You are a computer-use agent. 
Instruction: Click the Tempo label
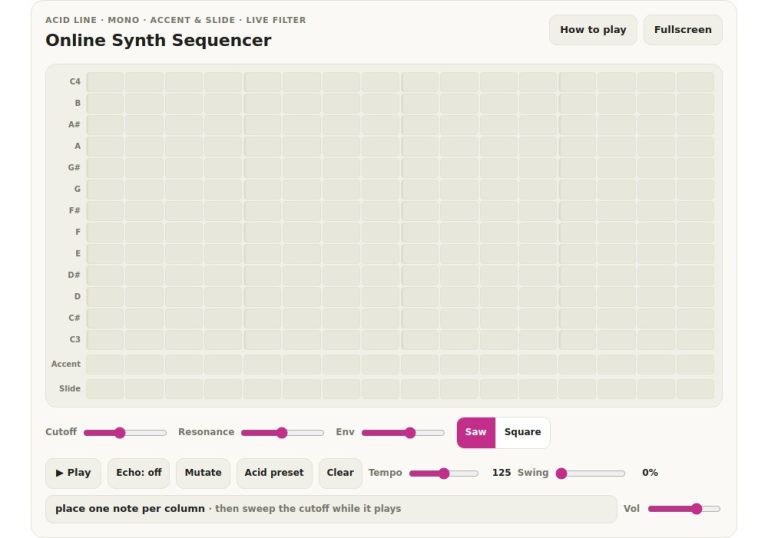coord(385,473)
